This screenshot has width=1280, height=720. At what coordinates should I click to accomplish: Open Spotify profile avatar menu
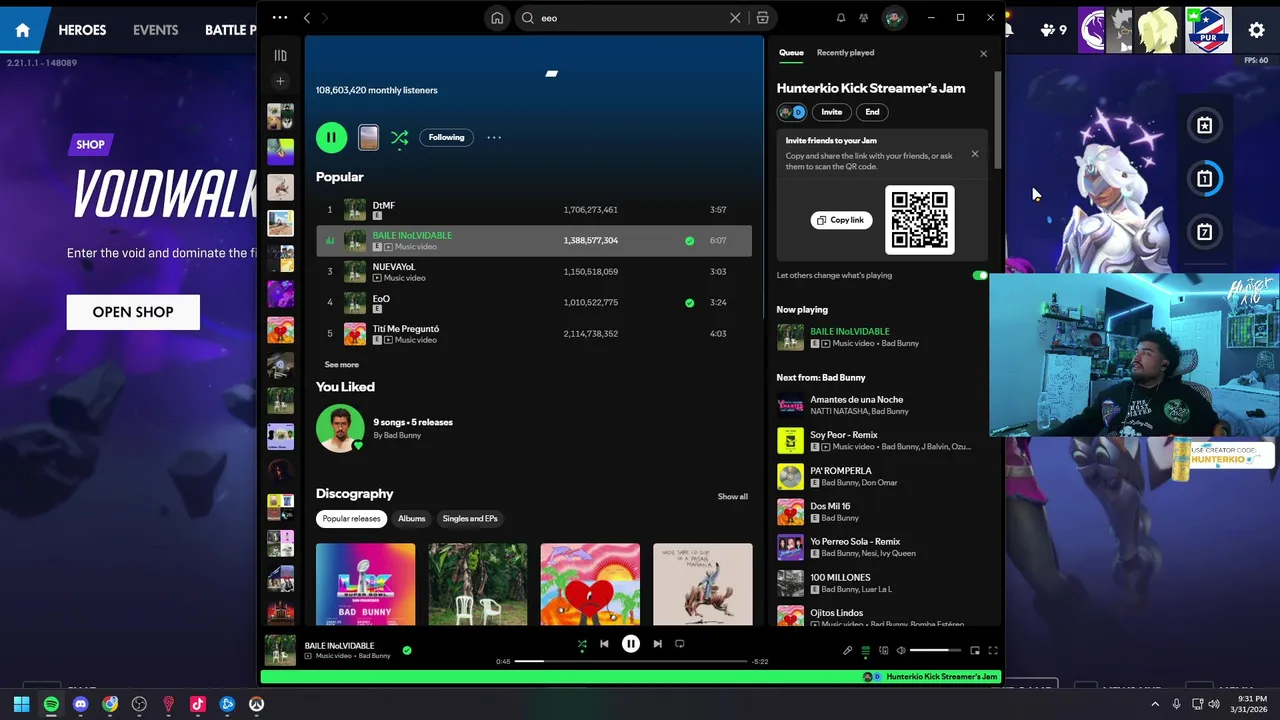(894, 18)
